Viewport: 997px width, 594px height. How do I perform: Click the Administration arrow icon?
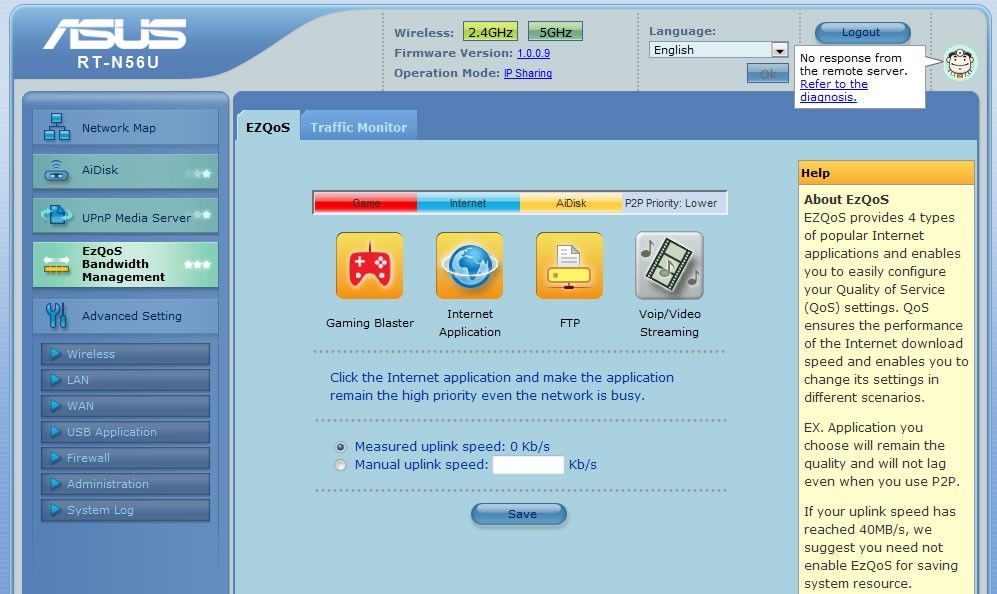[x=55, y=484]
